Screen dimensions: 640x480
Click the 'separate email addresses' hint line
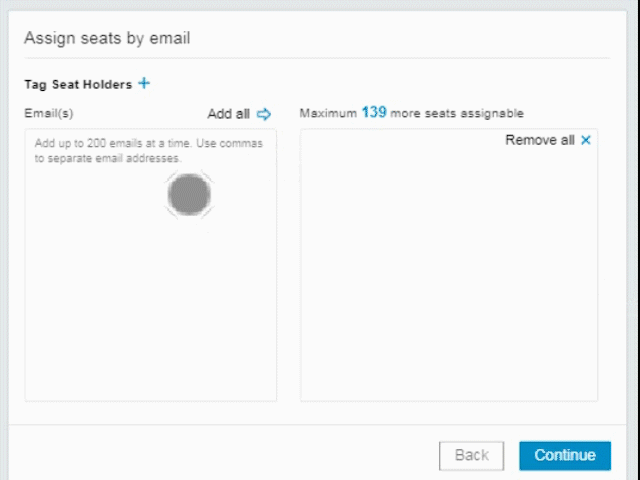108,158
